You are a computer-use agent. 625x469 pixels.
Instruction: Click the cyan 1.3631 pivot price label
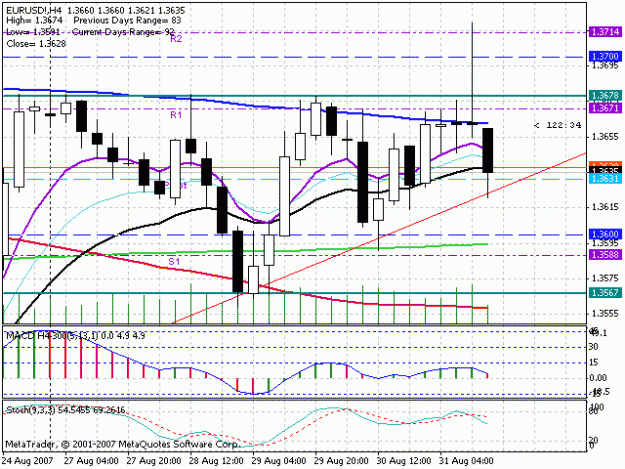605,179
